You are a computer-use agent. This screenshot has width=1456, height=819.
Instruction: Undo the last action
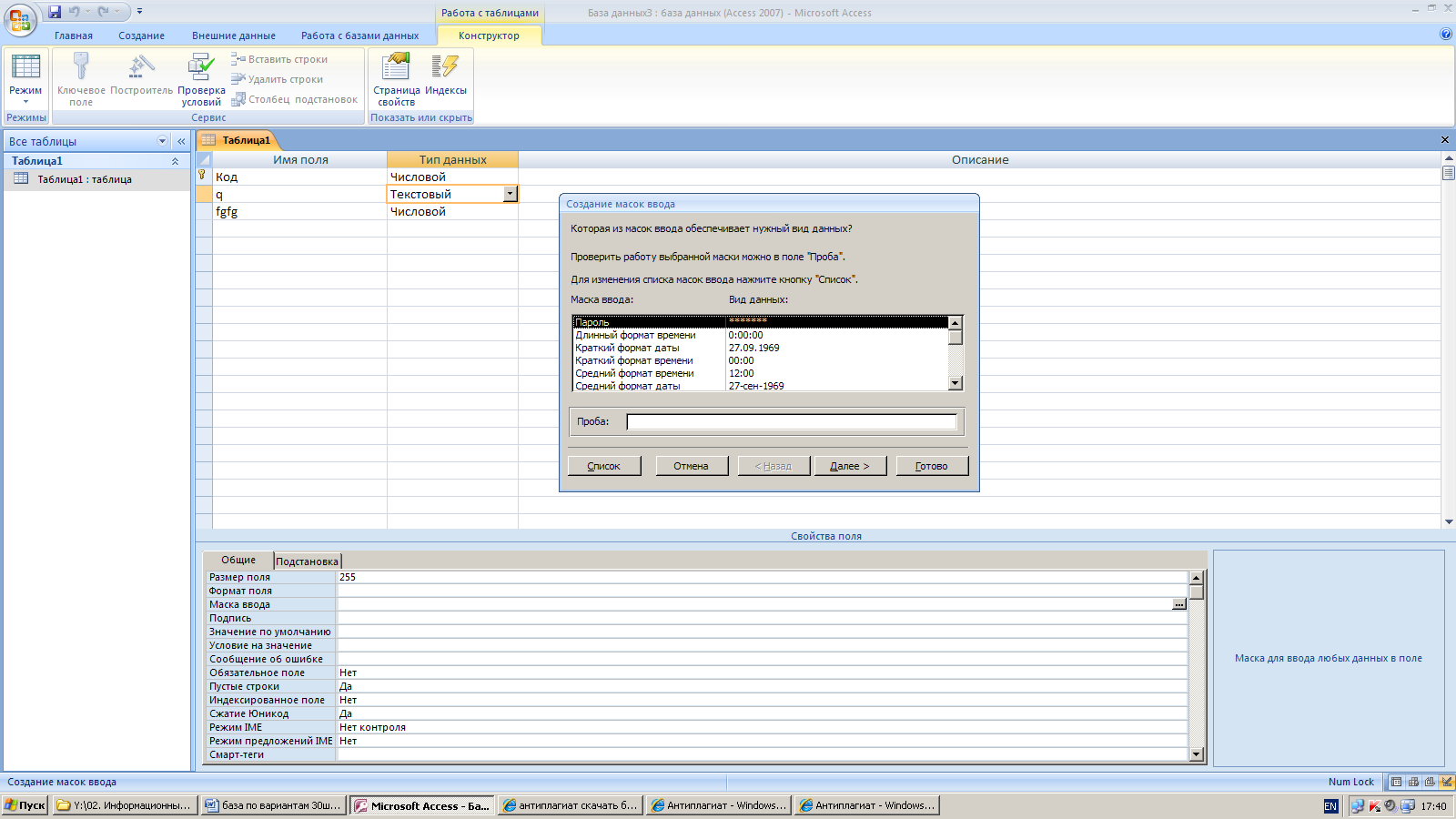75,12
